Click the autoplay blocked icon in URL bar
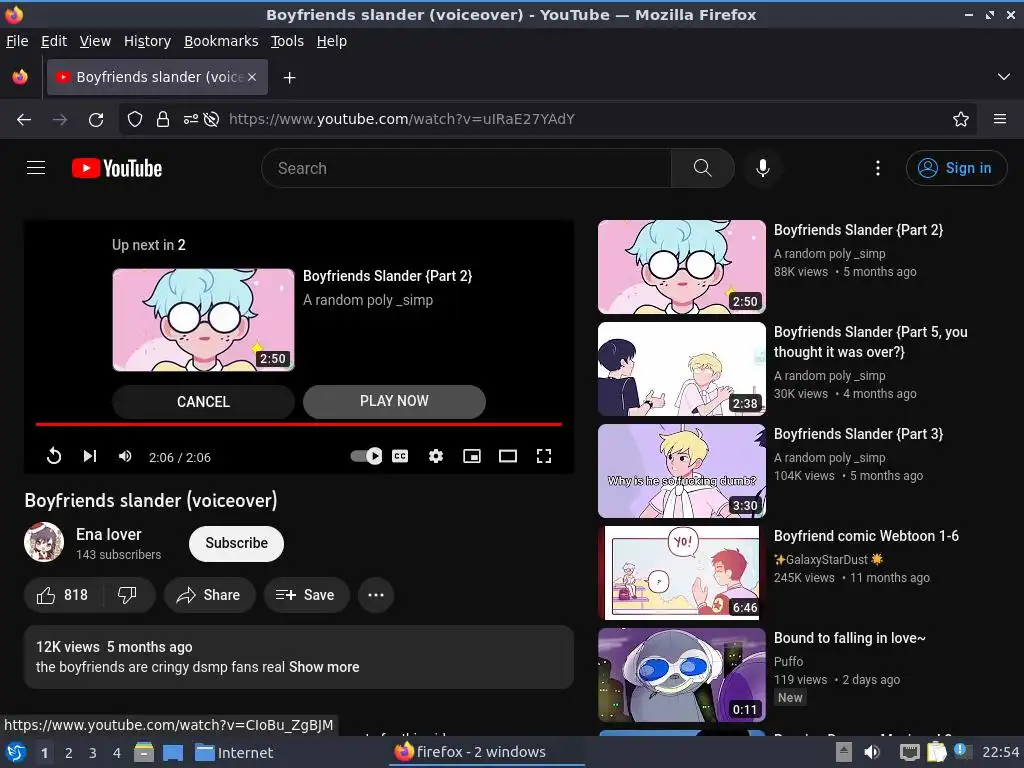 pyautogui.click(x=211, y=119)
